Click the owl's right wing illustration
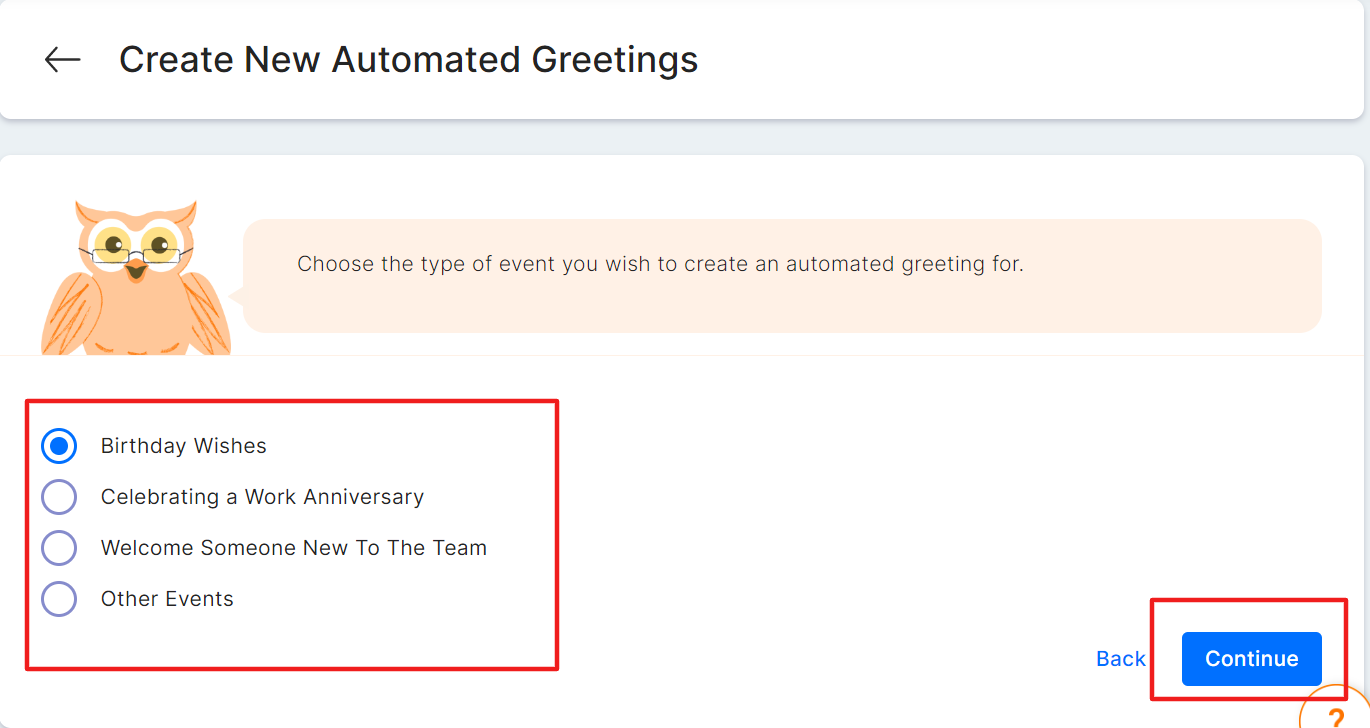The width and height of the screenshot is (1370, 728). tap(205, 310)
